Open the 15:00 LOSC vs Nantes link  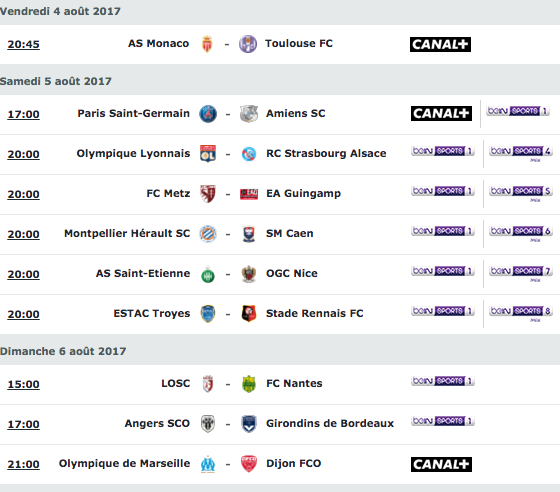[x=24, y=384]
